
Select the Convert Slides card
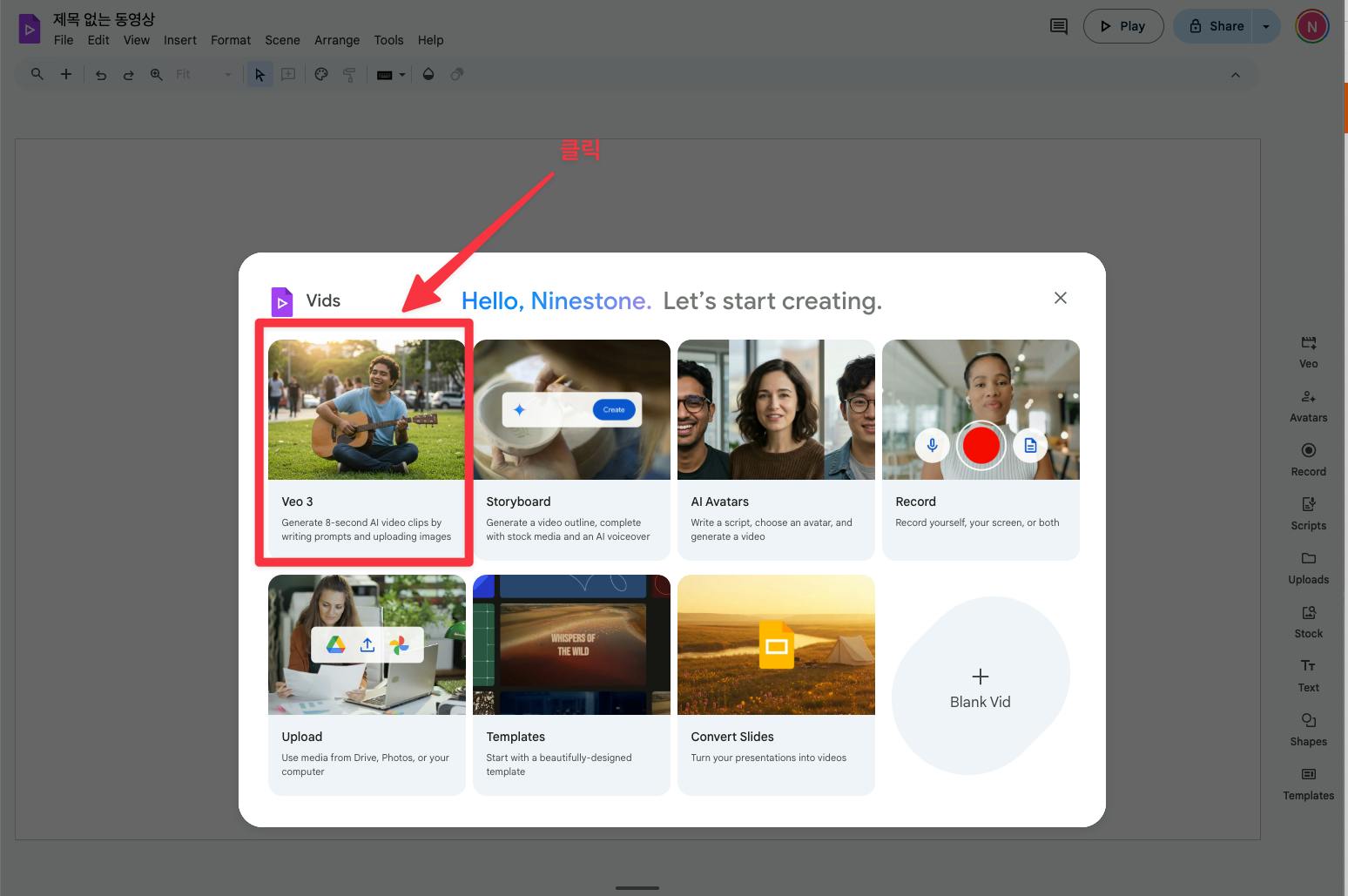(776, 684)
